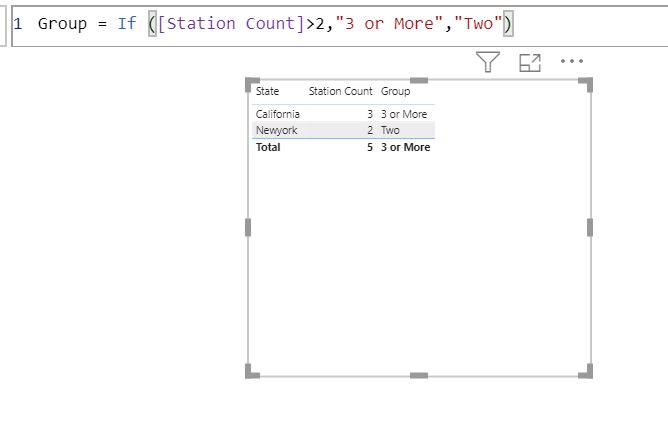
Task: Click the "3 or More" string in formula
Action: (x=389, y=23)
